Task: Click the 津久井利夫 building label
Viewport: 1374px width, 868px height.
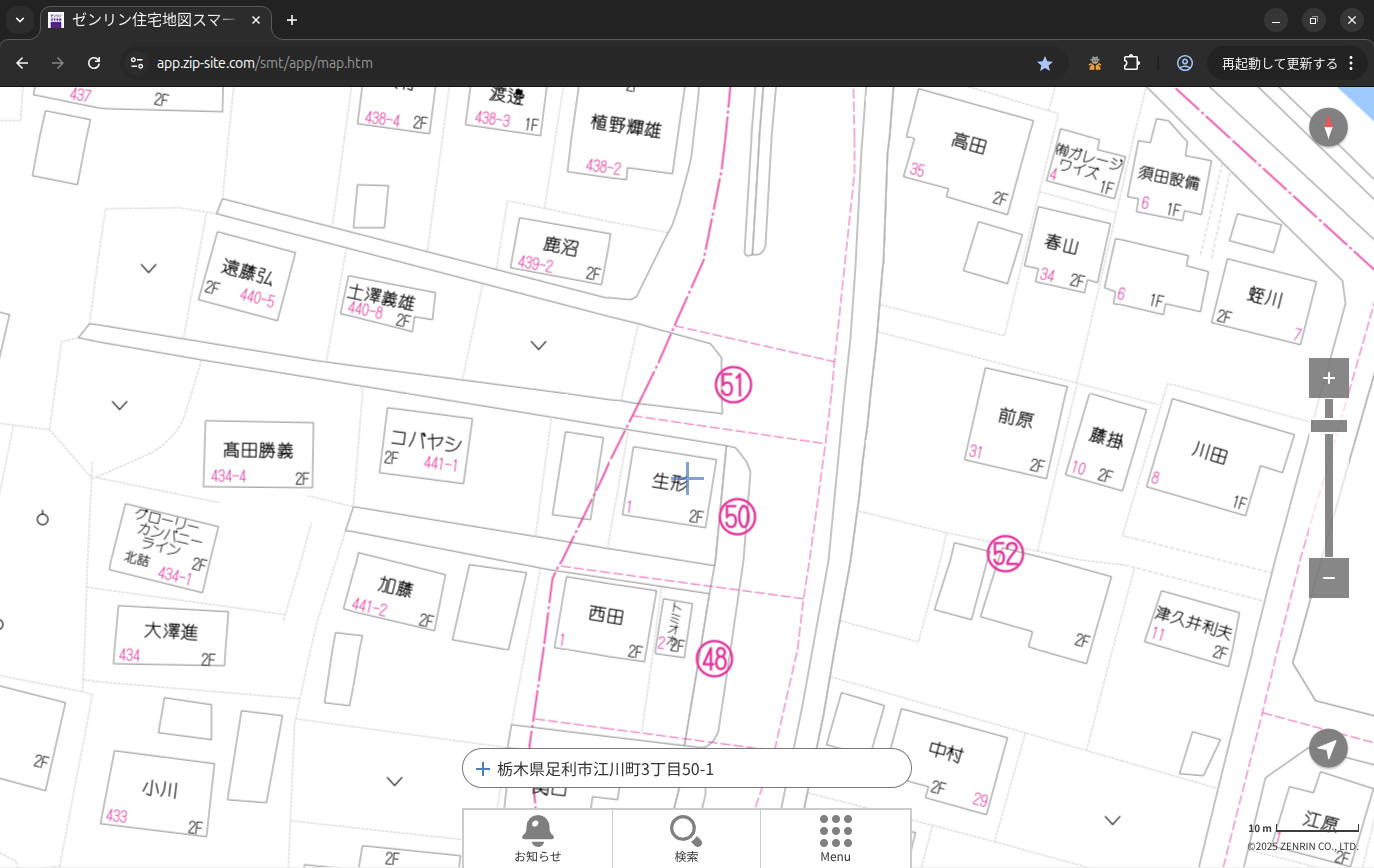Action: coord(1194,624)
